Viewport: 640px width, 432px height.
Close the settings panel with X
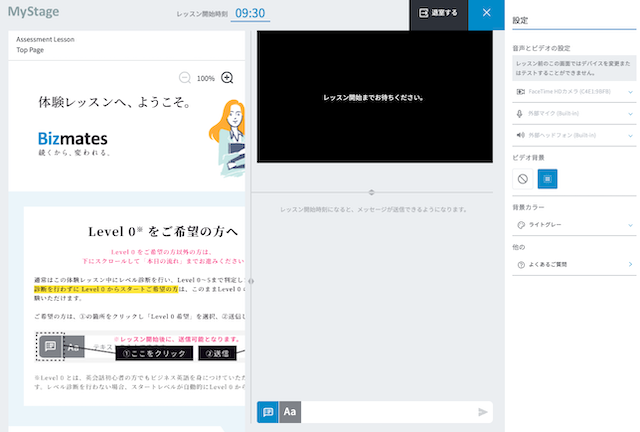point(486,13)
